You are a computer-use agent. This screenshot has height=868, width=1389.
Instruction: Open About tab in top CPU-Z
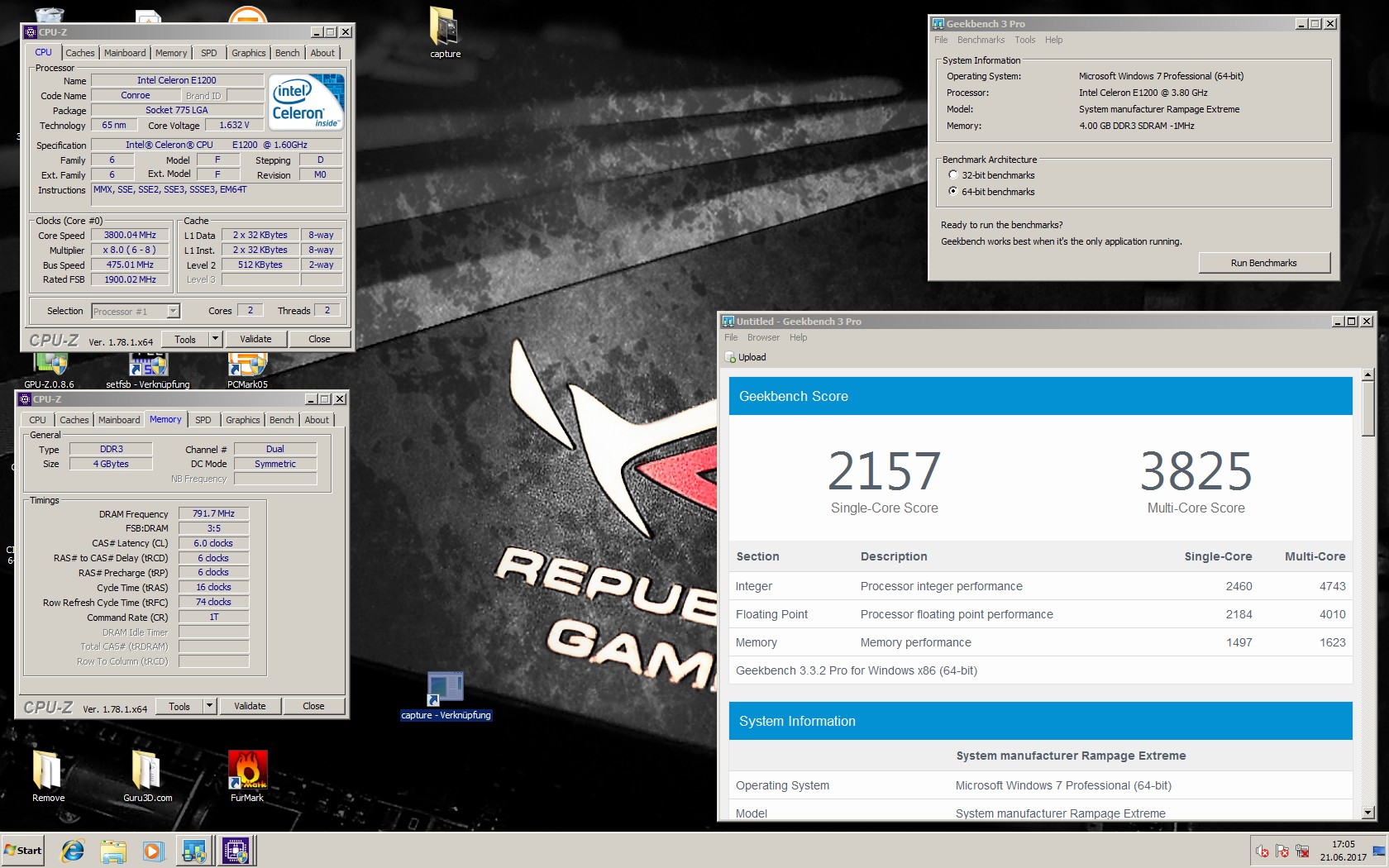coord(322,53)
